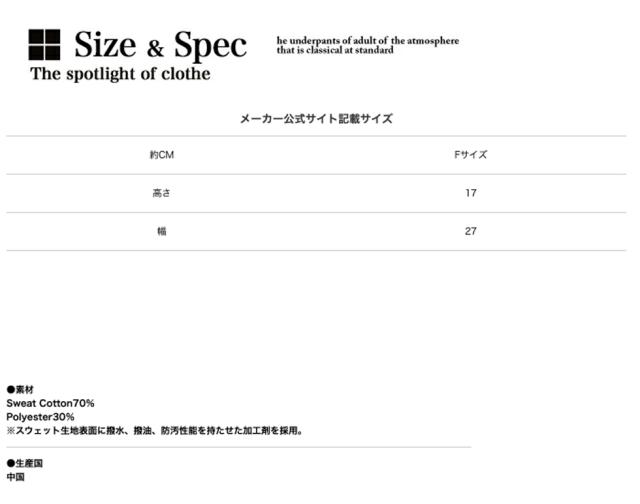Click the ●素材 section heading
The image size is (640, 504).
pyautogui.click(x=20, y=390)
